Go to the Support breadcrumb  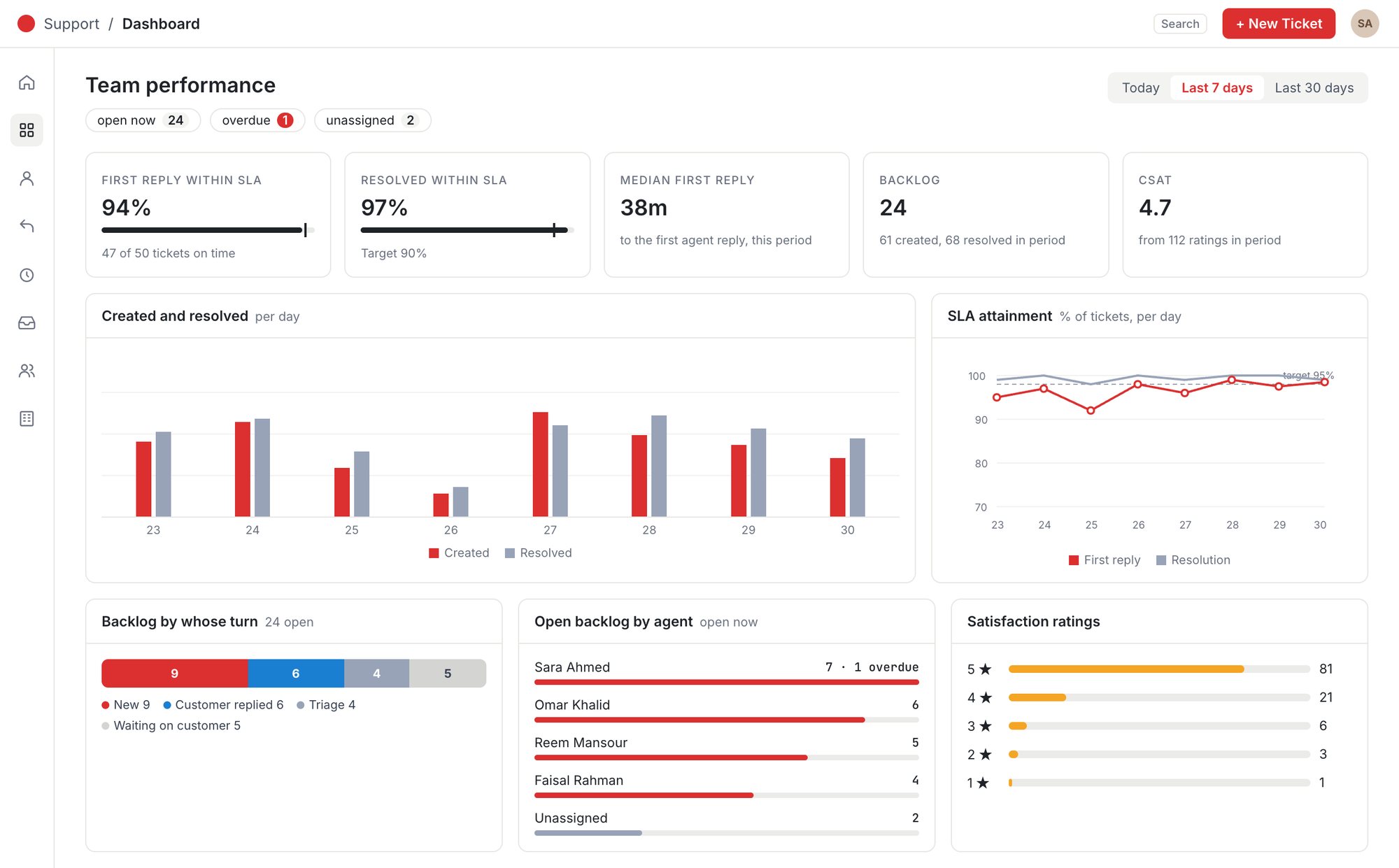coord(71,24)
